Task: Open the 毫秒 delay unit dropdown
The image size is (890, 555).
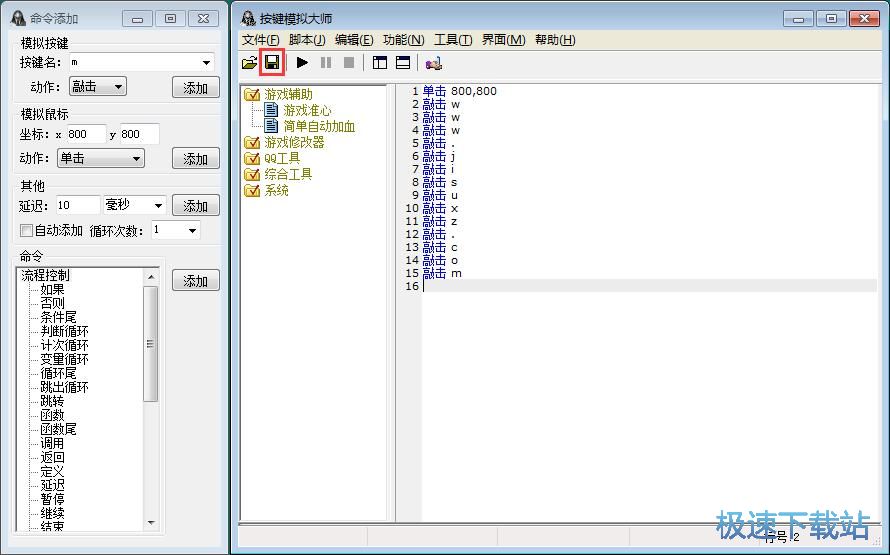Action: point(158,205)
